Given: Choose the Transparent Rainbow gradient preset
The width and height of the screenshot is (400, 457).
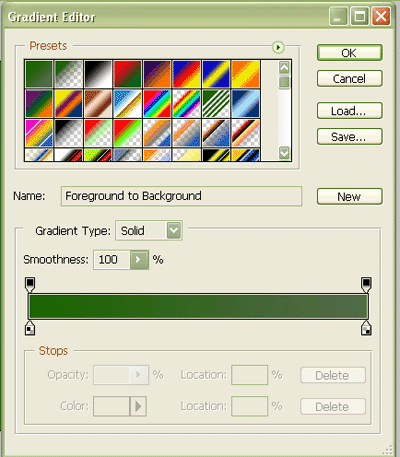Looking at the screenshot, I should [x=186, y=103].
